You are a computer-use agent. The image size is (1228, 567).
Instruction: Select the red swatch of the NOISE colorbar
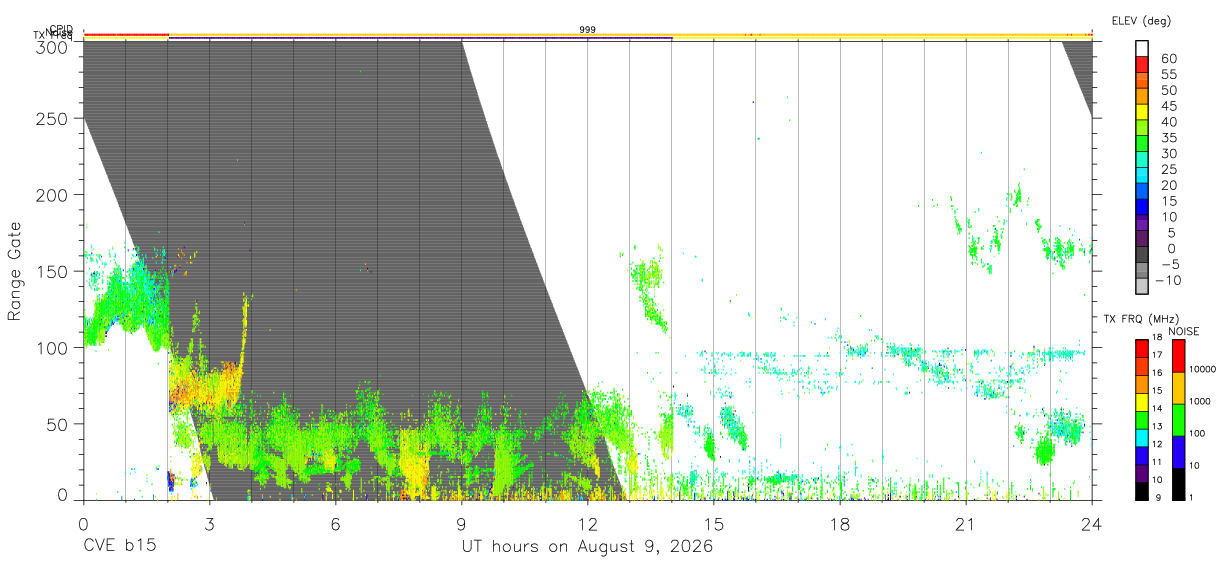(x=1178, y=355)
